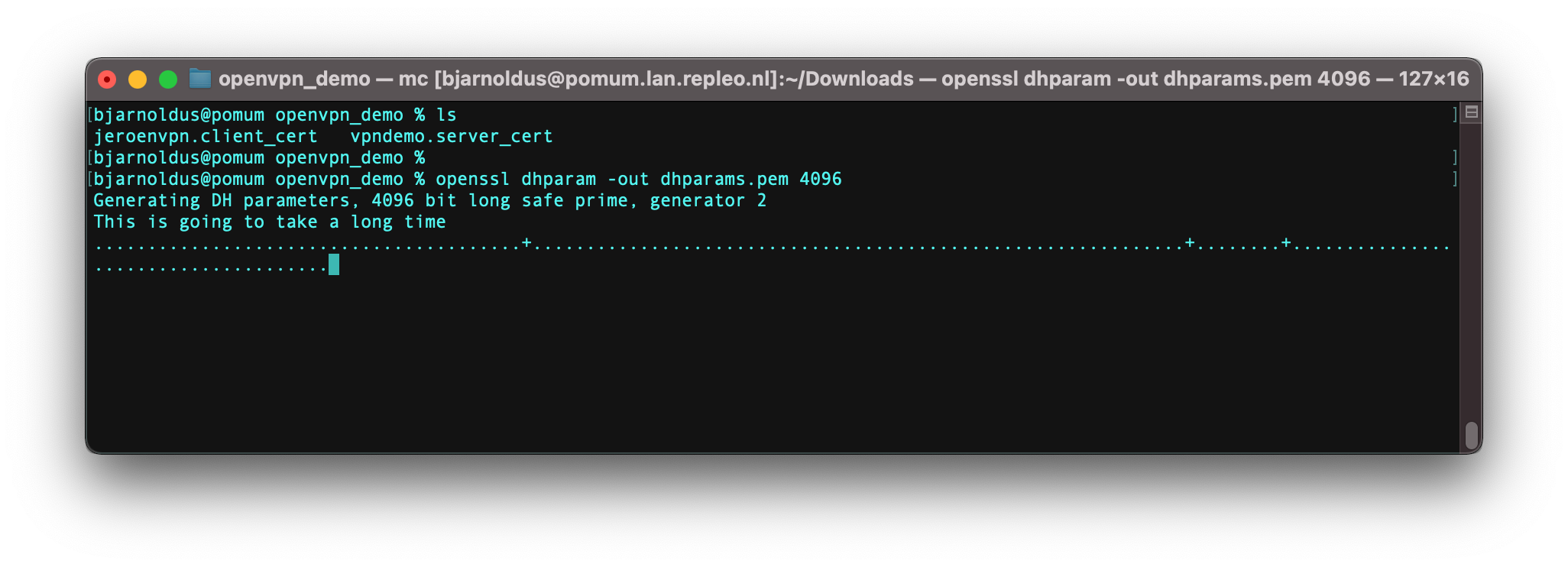Click the 'Generating DH parameters' output line
The image size is (1568, 567).
[429, 200]
